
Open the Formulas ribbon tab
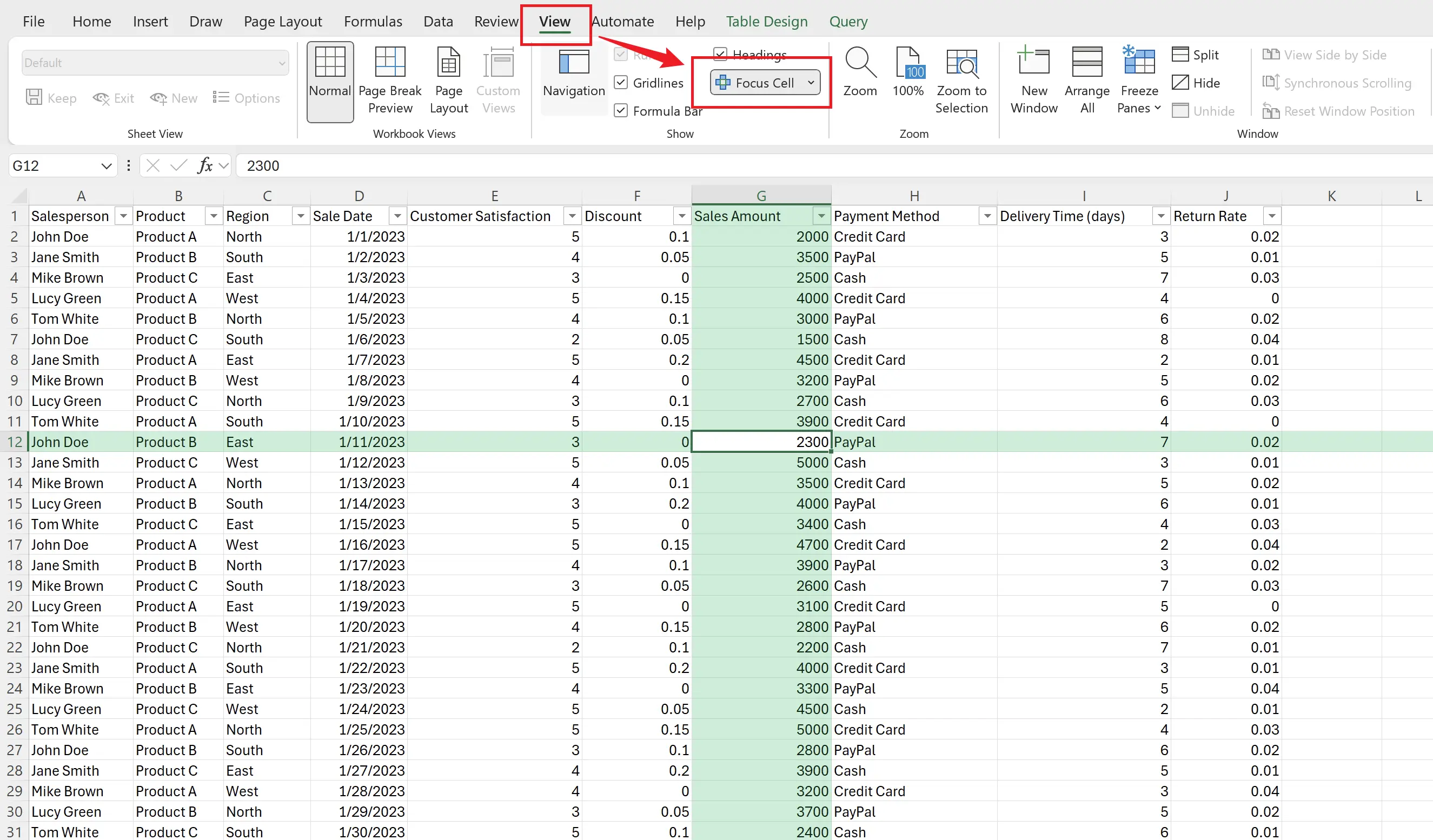(373, 22)
